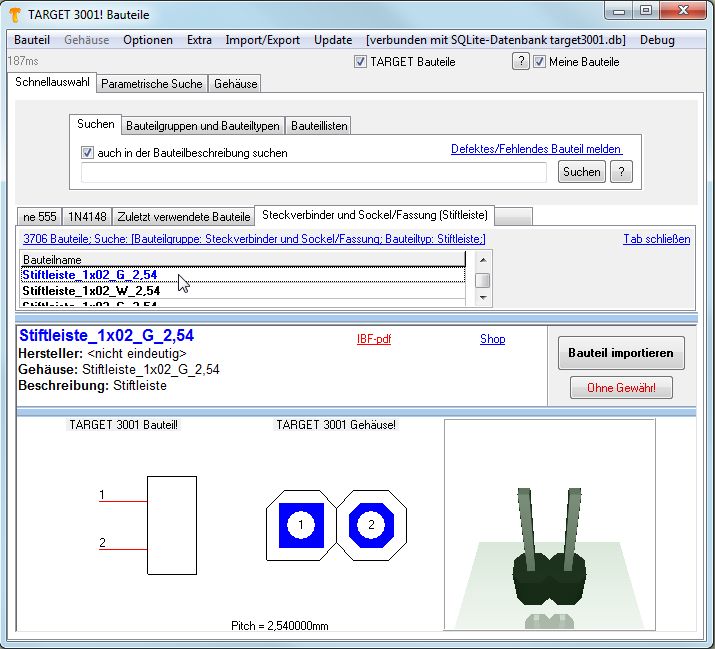Toggle the TARGET Bauteile checkbox
Viewport: 715px width, 649px height.
(x=361, y=62)
